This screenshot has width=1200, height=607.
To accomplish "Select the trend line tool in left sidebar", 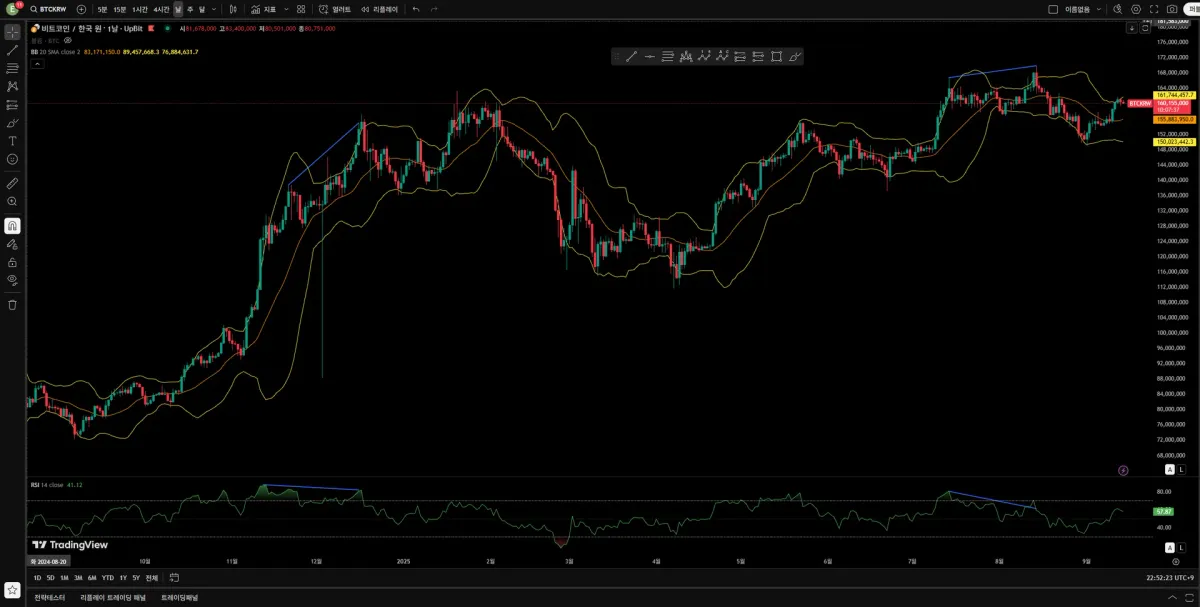I will click(12, 50).
